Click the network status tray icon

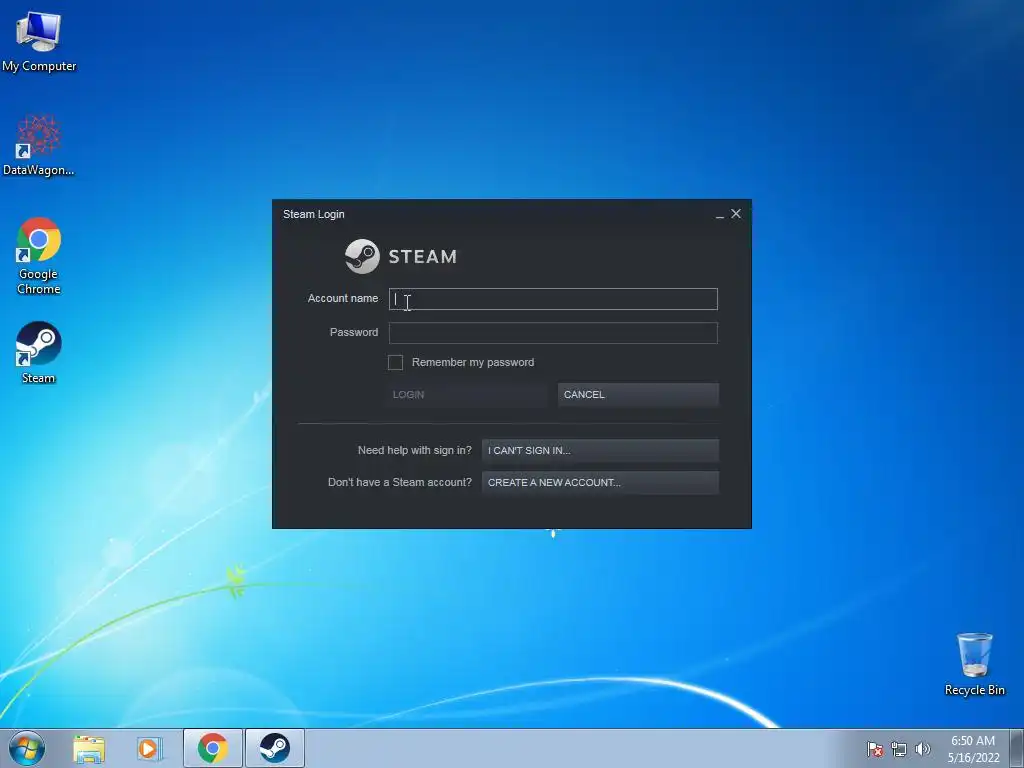tap(899, 749)
